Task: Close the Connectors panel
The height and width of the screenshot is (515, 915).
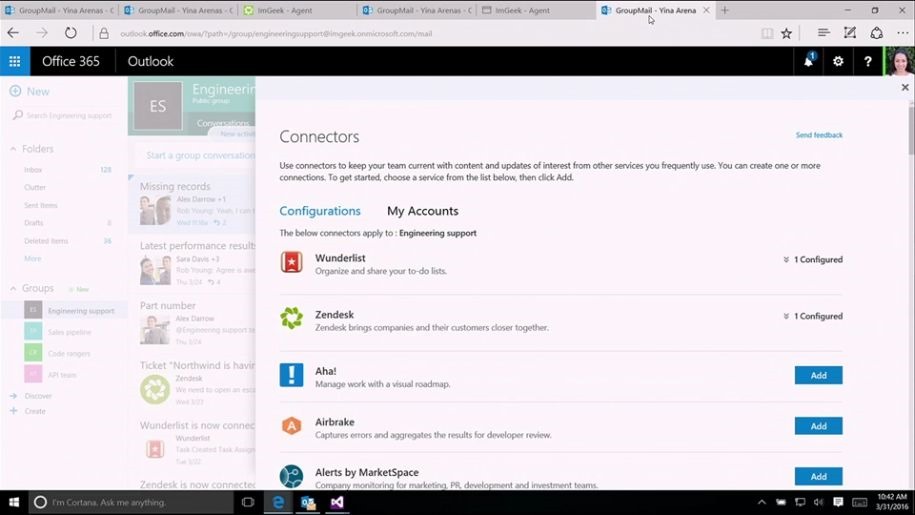Action: [904, 87]
